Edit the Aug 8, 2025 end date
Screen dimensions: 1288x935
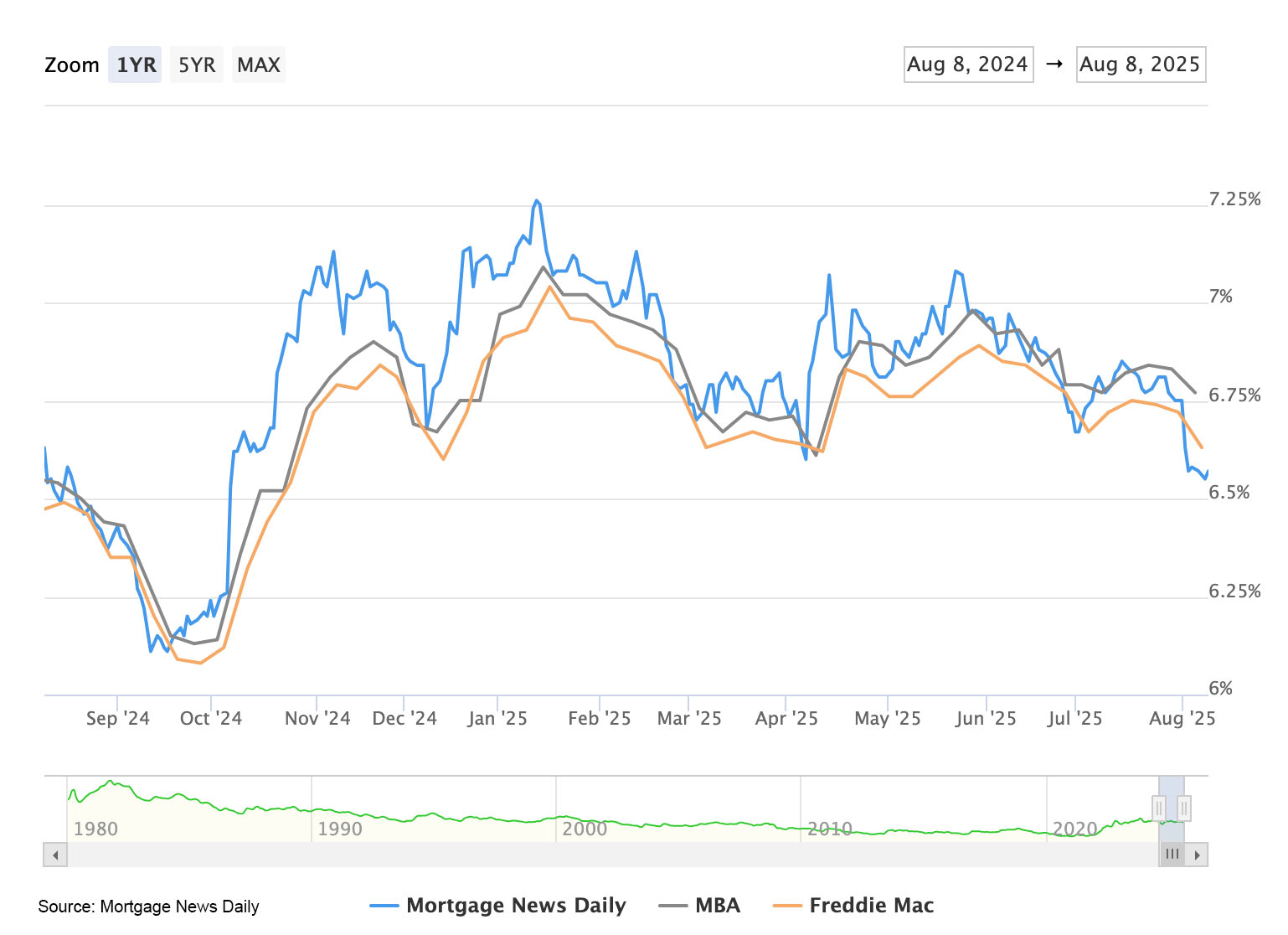[x=1141, y=65]
